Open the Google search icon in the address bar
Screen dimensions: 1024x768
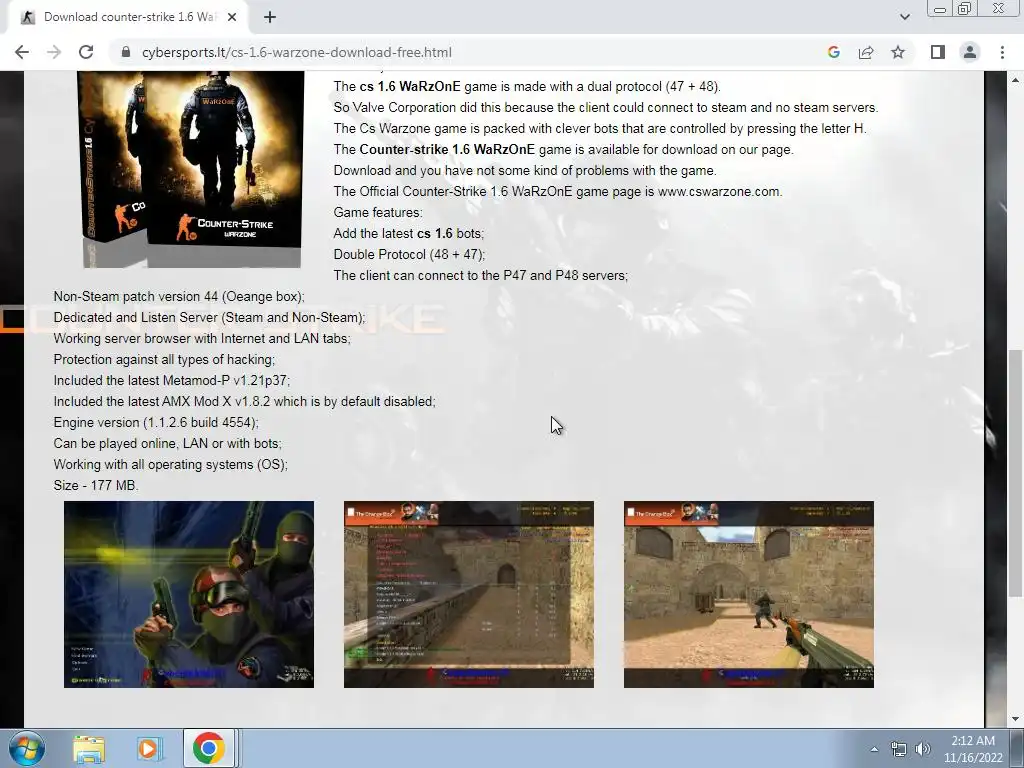pos(833,52)
